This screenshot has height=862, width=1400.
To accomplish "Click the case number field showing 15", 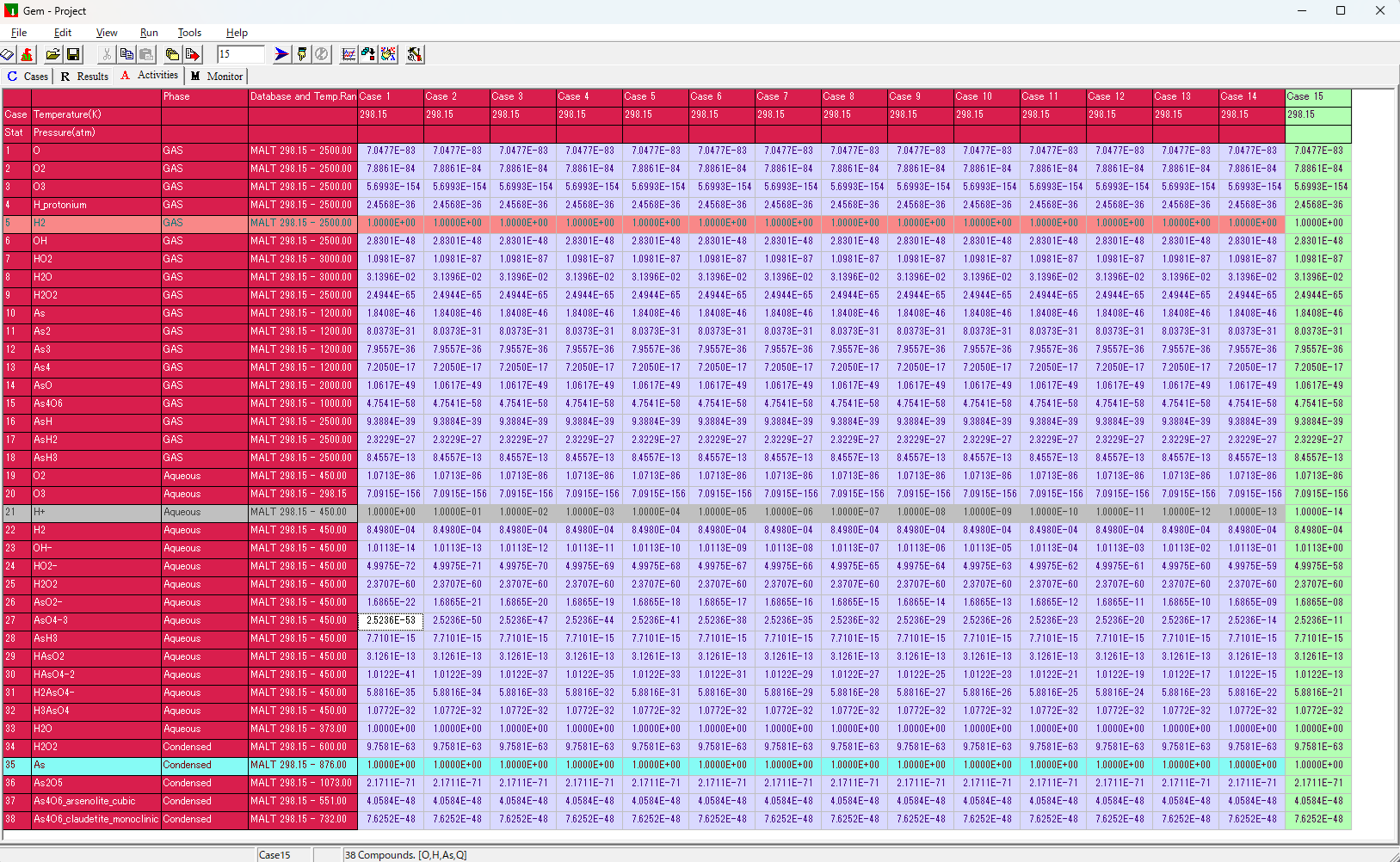I will pos(240,54).
